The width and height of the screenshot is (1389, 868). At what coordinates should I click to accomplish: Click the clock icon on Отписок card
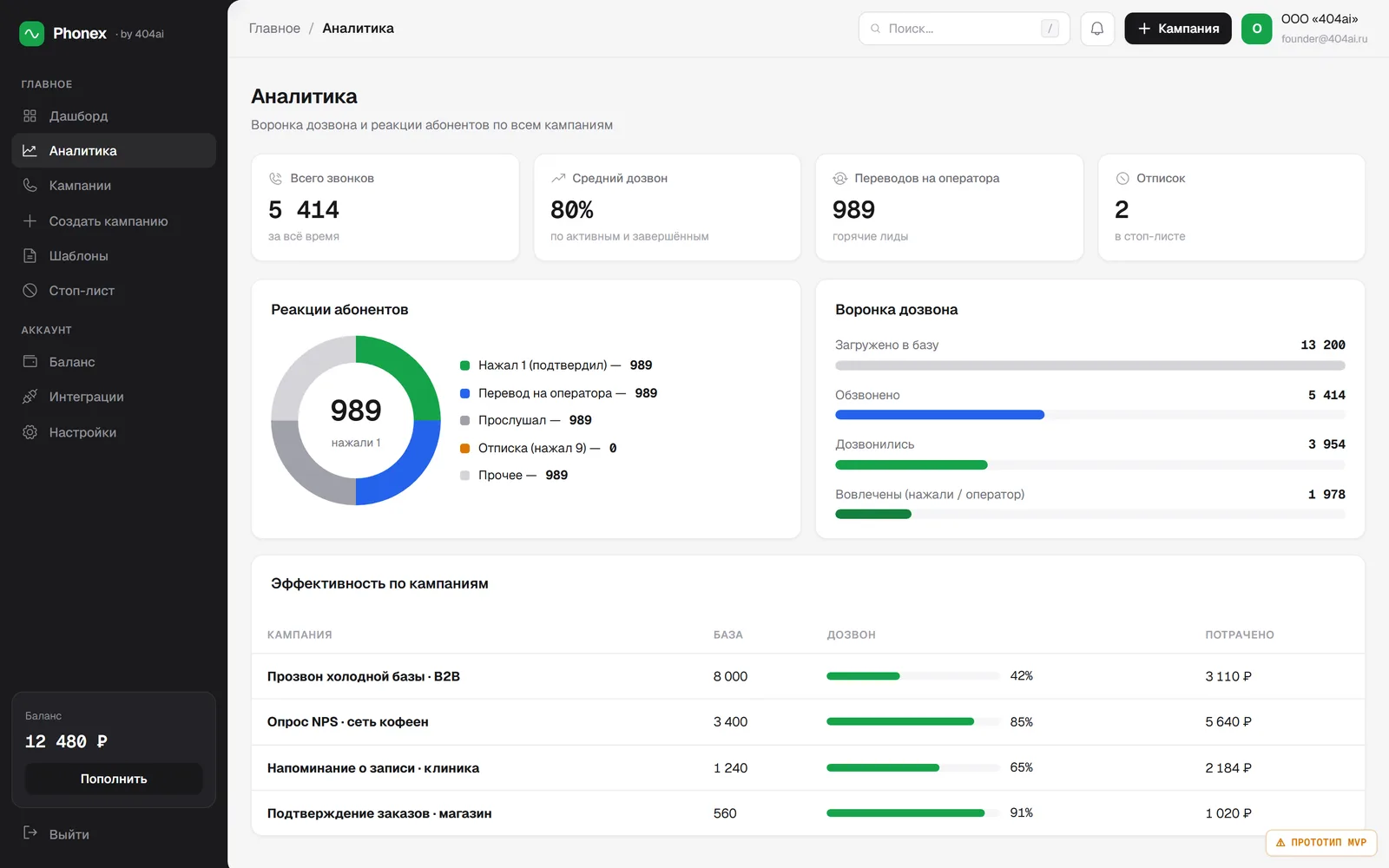pyautogui.click(x=1122, y=178)
